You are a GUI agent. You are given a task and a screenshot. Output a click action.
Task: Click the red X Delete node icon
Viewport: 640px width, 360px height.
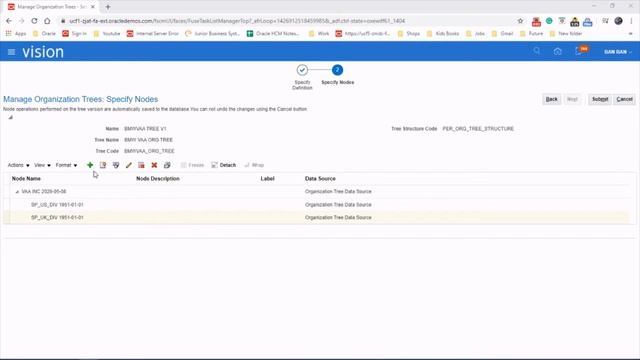tap(154, 165)
